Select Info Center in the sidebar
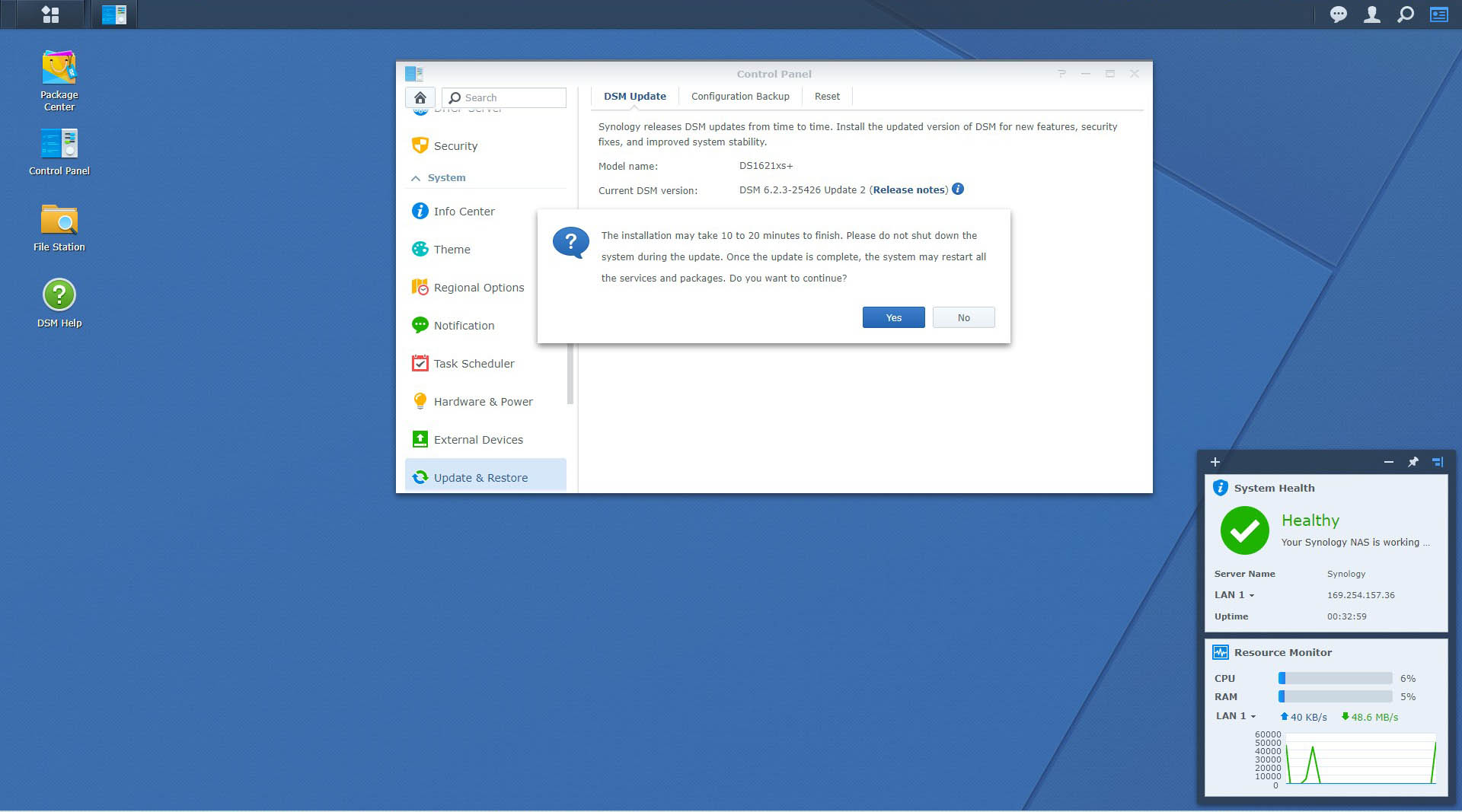This screenshot has width=1462, height=812. [486, 211]
